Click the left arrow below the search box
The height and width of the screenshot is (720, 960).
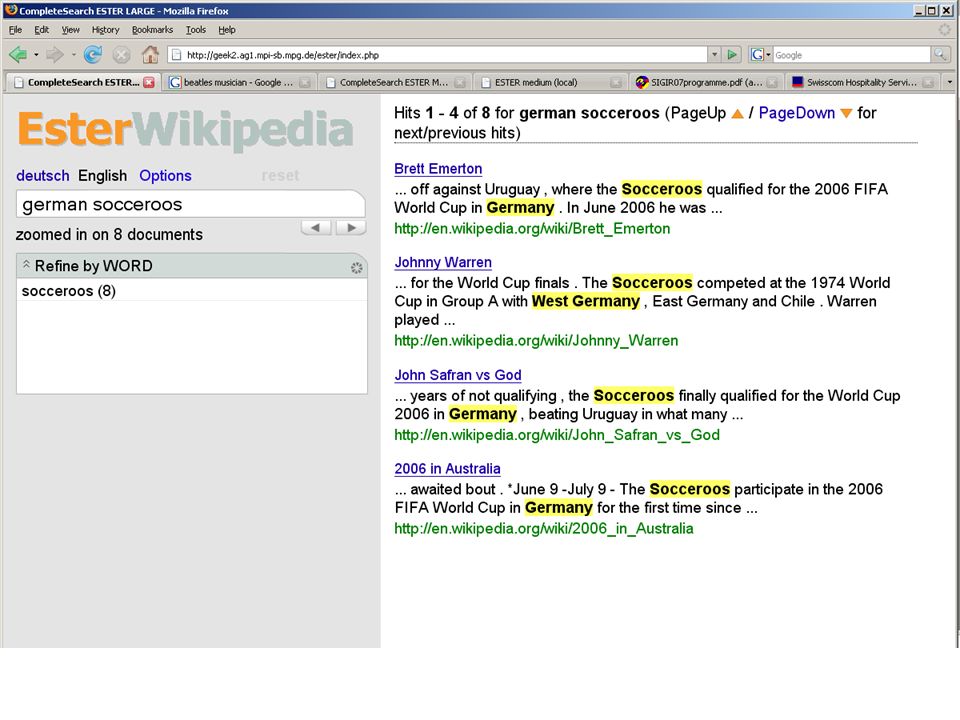pyautogui.click(x=316, y=228)
